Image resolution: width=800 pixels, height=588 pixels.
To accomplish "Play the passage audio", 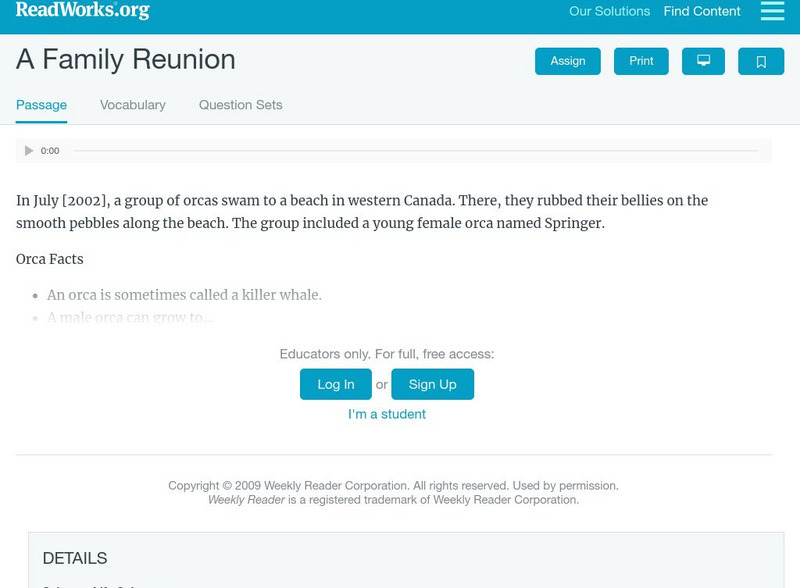I will point(29,151).
